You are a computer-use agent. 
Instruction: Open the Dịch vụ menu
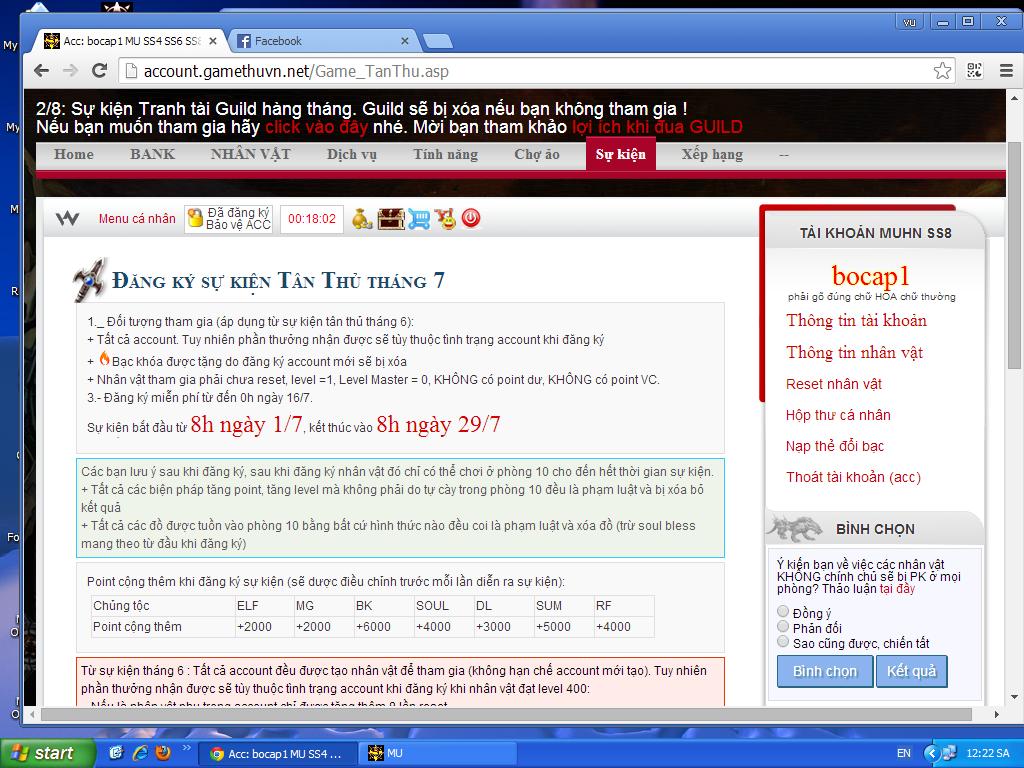point(351,155)
